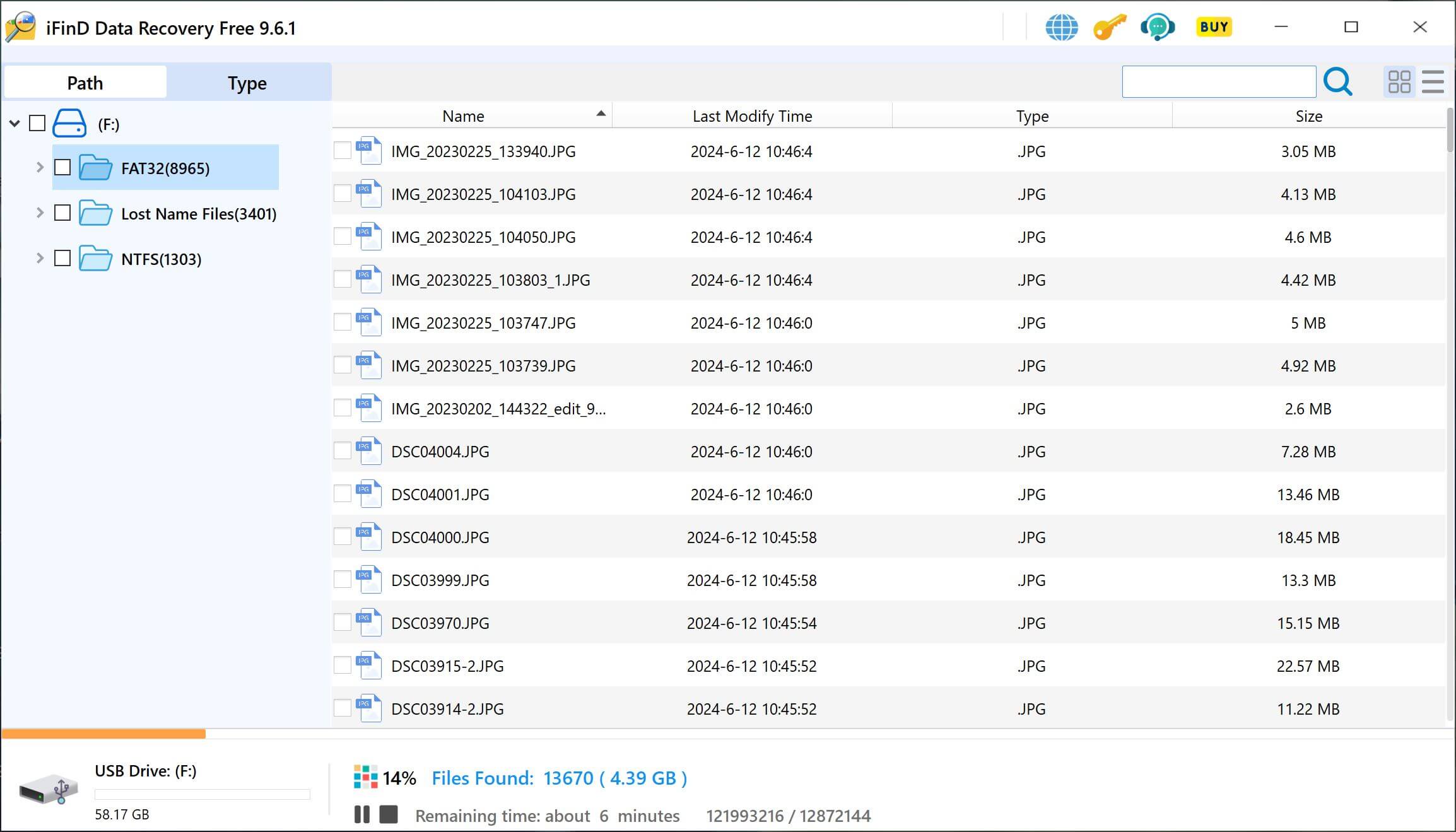This screenshot has height=832, width=1456.
Task: Click the USB drive capacity bar
Action: (x=202, y=794)
